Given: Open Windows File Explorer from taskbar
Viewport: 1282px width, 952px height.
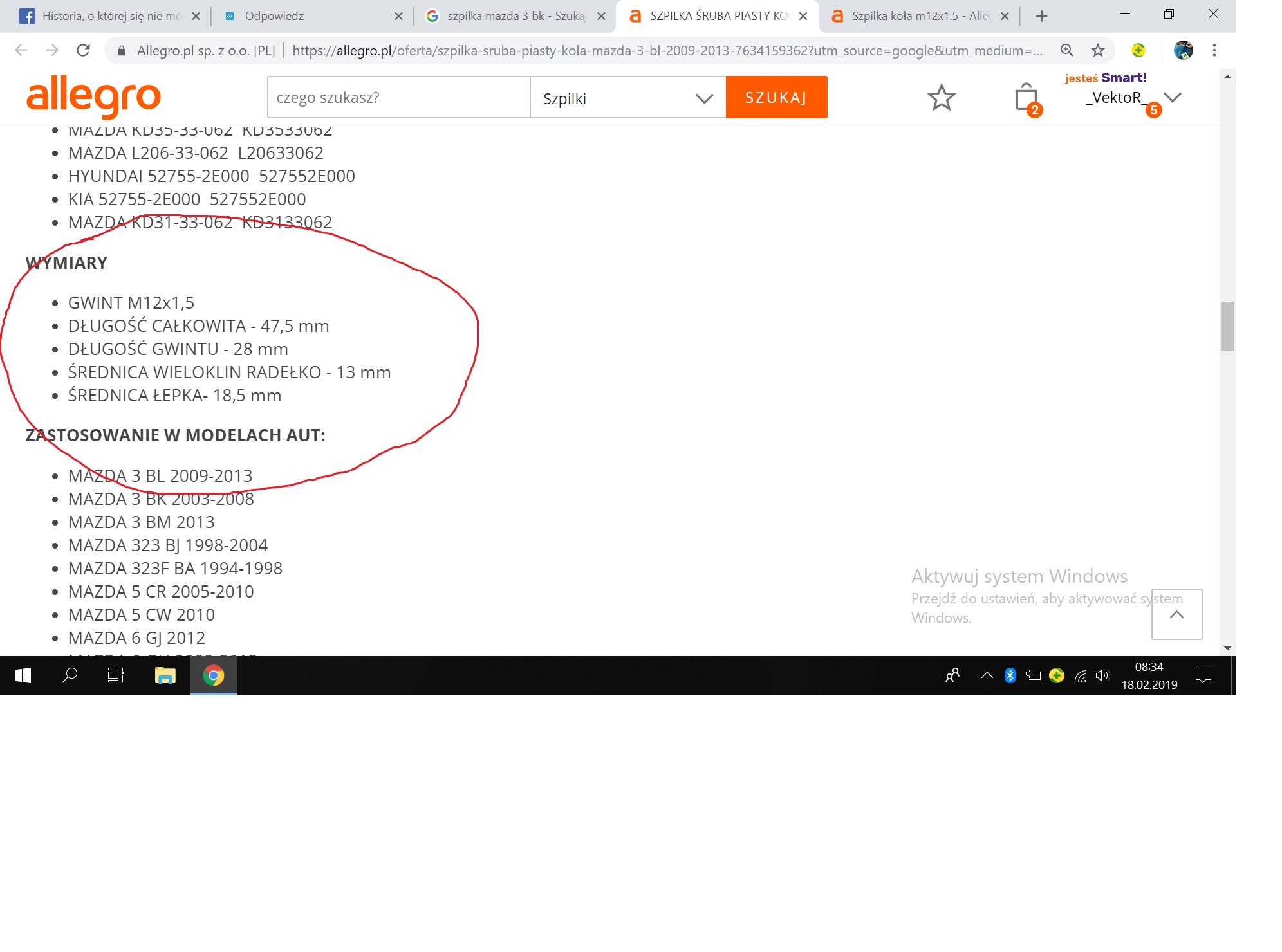Looking at the screenshot, I should 165,675.
